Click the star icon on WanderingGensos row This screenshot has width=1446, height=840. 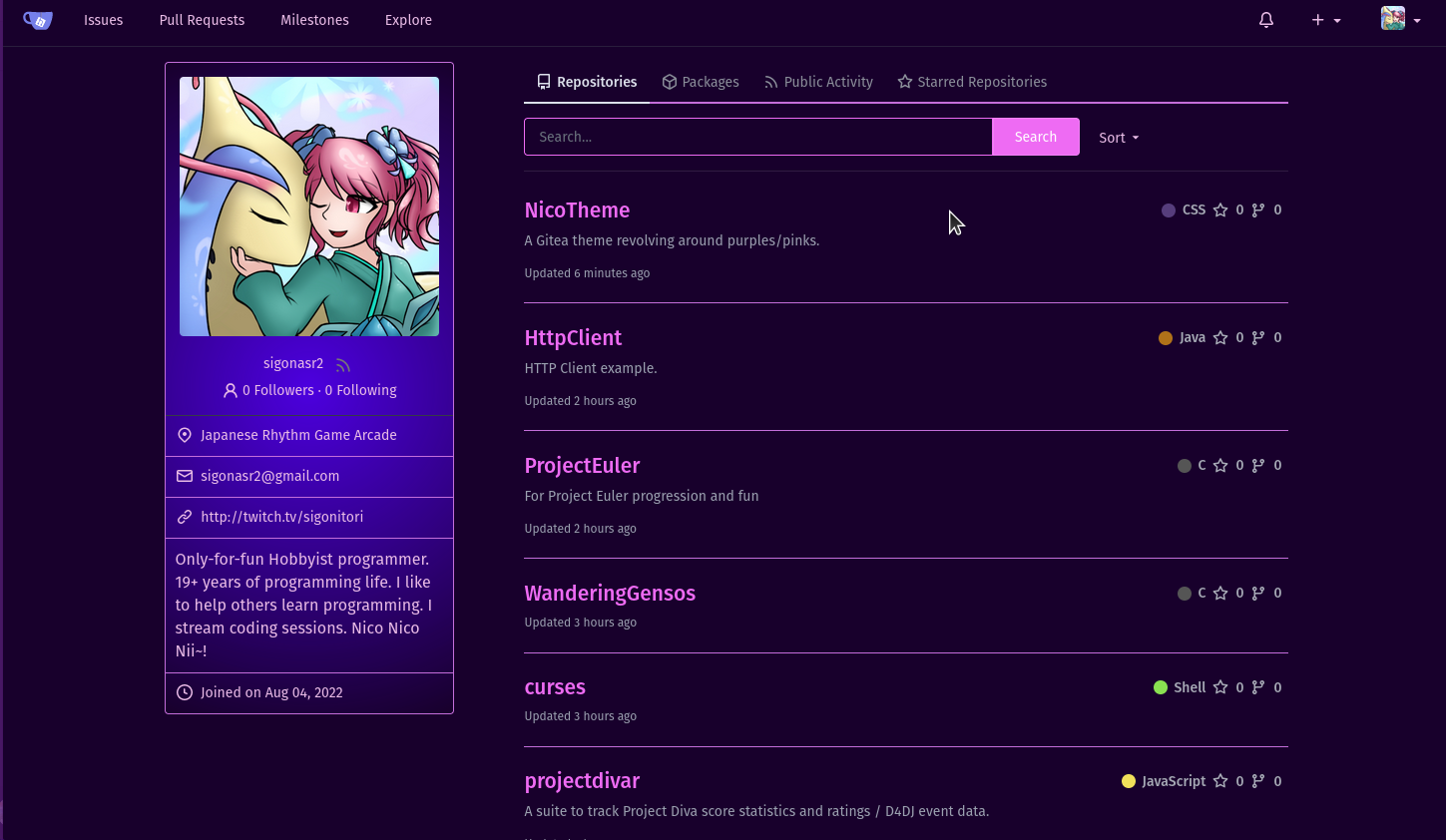pyautogui.click(x=1220, y=594)
